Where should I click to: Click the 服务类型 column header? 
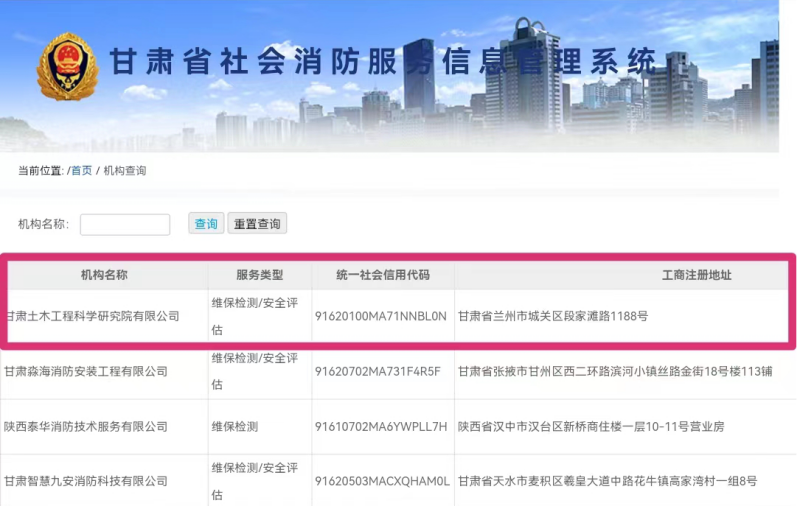click(259, 275)
